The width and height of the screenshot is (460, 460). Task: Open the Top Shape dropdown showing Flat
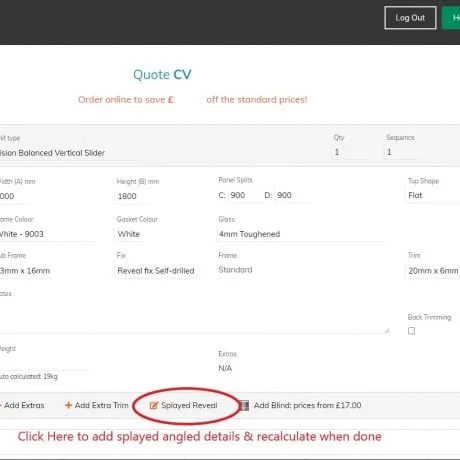[x=433, y=196]
